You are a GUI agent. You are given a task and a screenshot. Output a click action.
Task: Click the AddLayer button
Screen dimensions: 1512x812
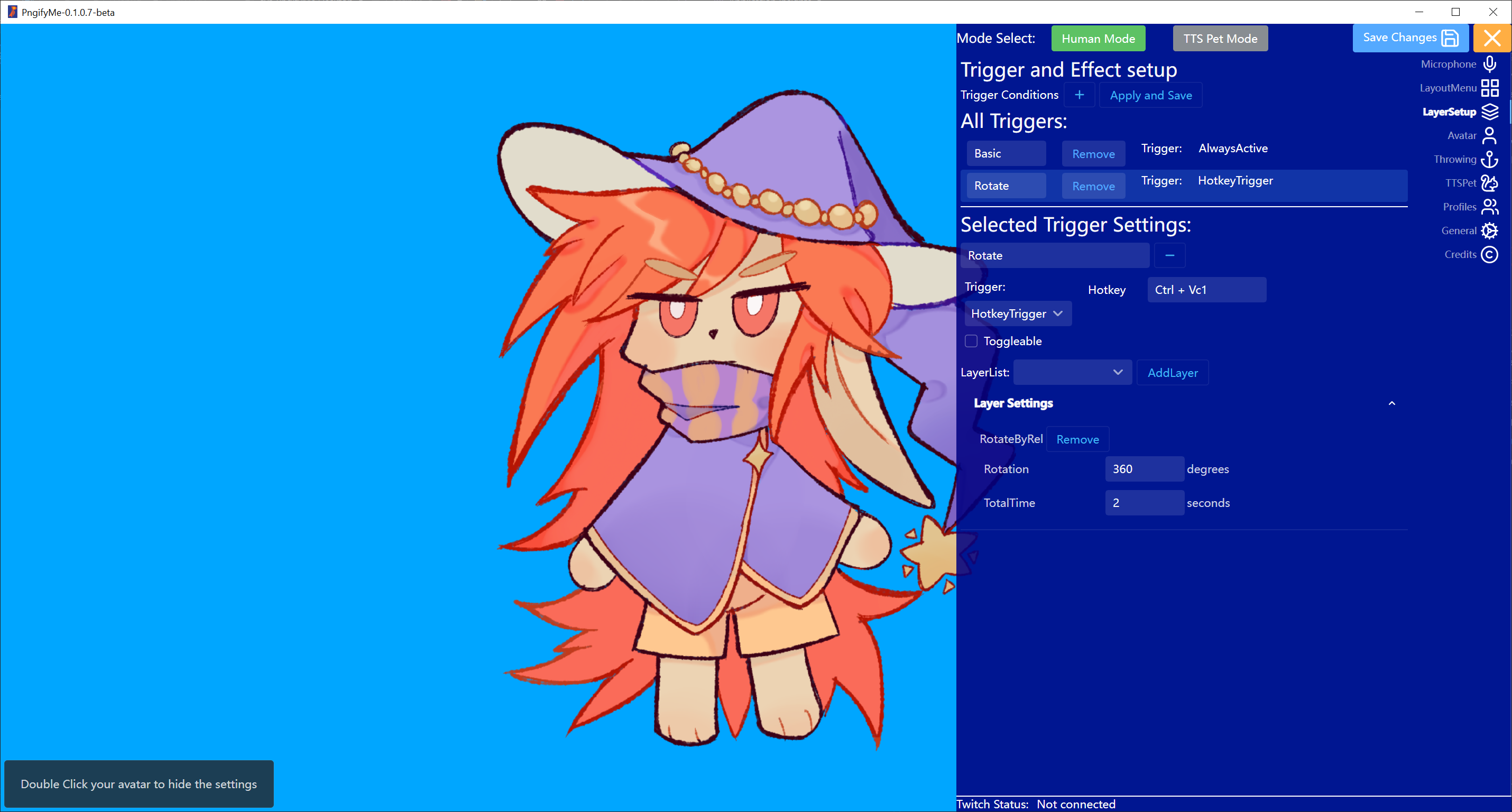(x=1172, y=373)
